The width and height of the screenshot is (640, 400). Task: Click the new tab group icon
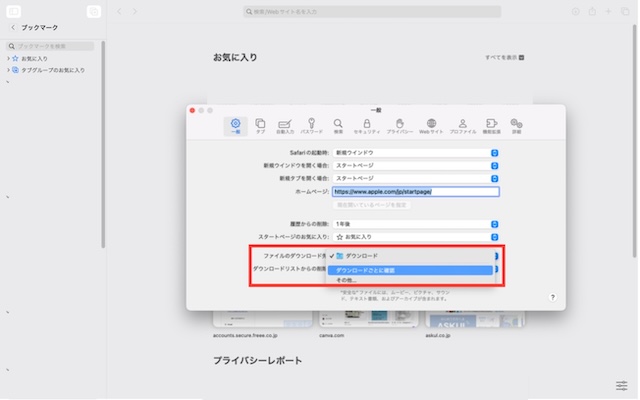pos(94,11)
